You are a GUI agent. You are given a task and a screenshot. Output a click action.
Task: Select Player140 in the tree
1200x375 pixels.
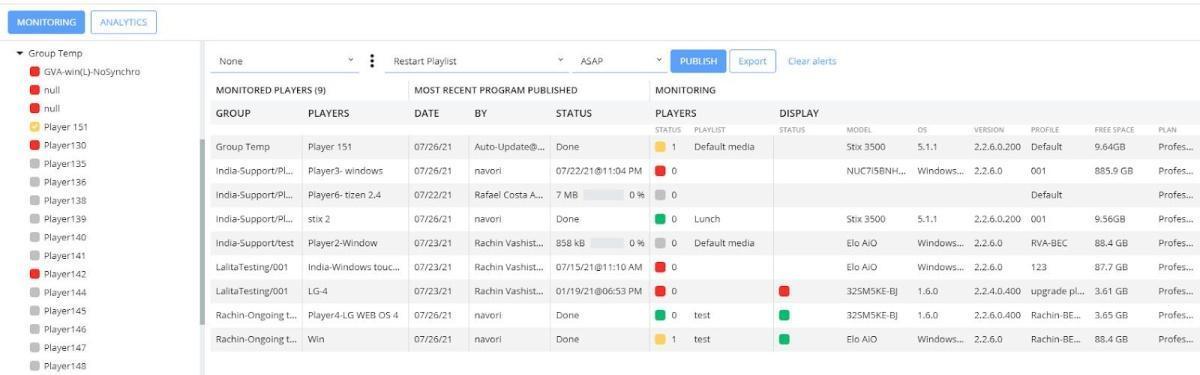coord(64,237)
